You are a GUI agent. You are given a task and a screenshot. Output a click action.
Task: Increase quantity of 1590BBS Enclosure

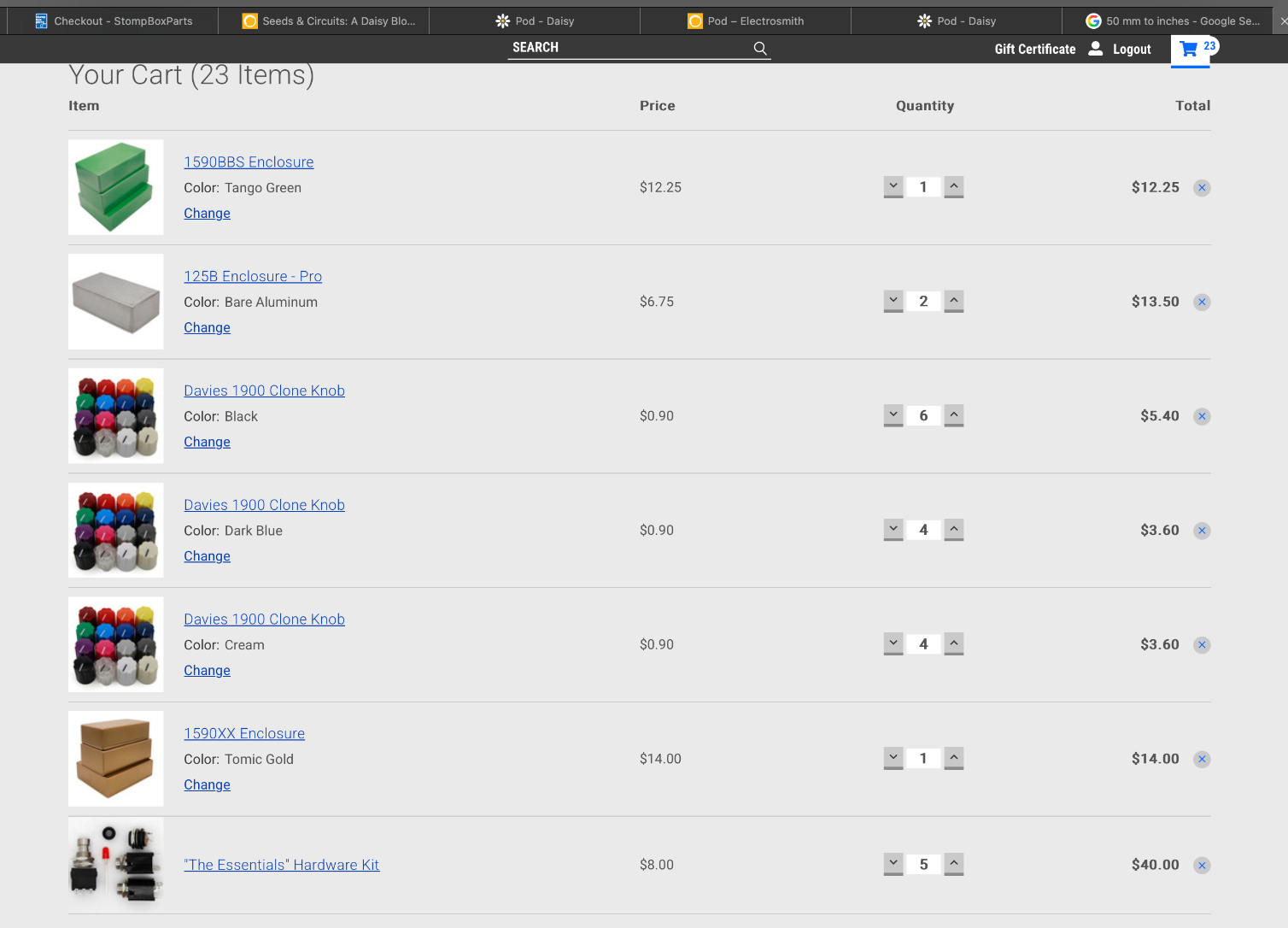point(954,187)
